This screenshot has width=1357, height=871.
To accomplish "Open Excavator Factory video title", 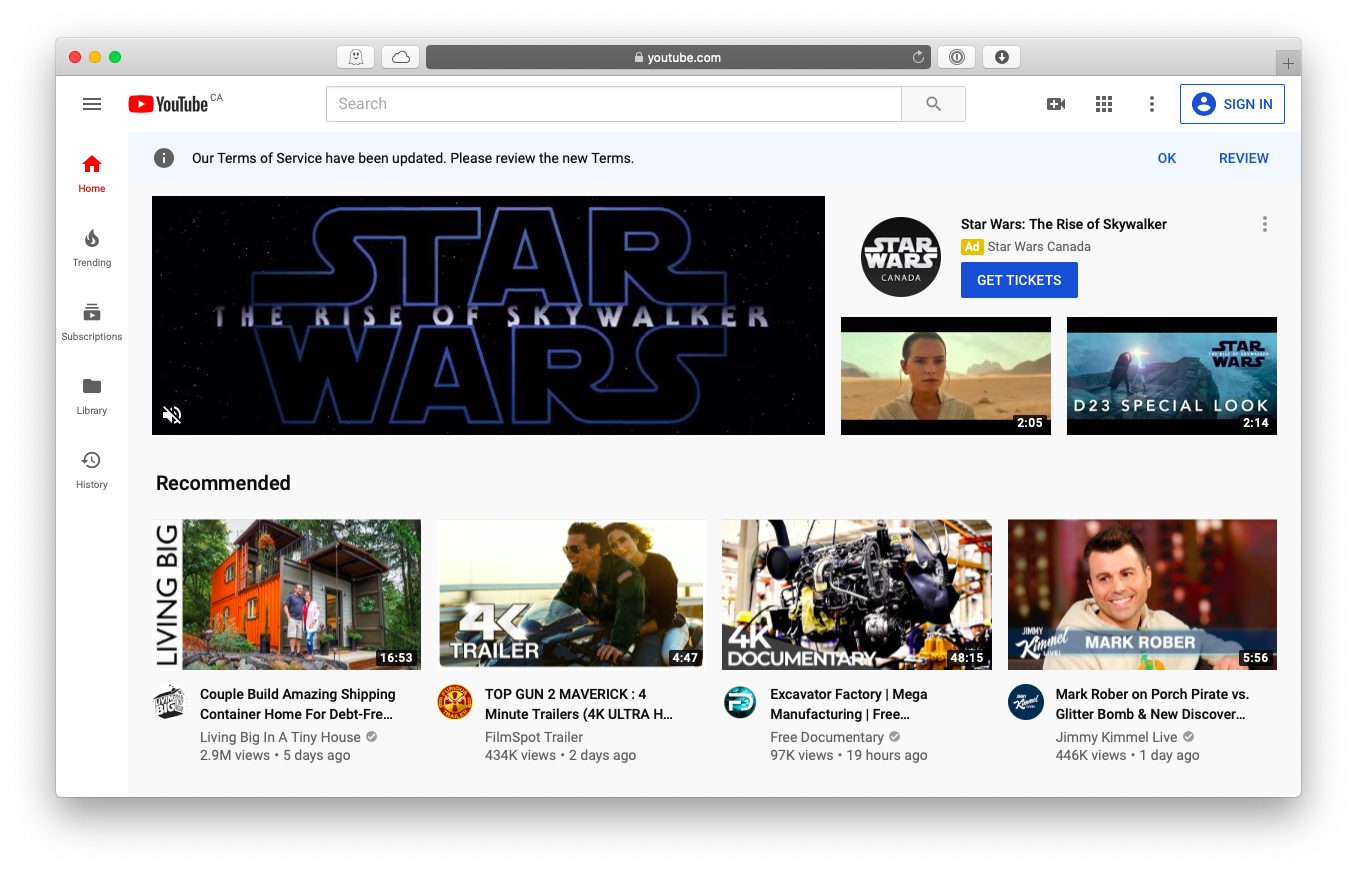I will tap(849, 704).
